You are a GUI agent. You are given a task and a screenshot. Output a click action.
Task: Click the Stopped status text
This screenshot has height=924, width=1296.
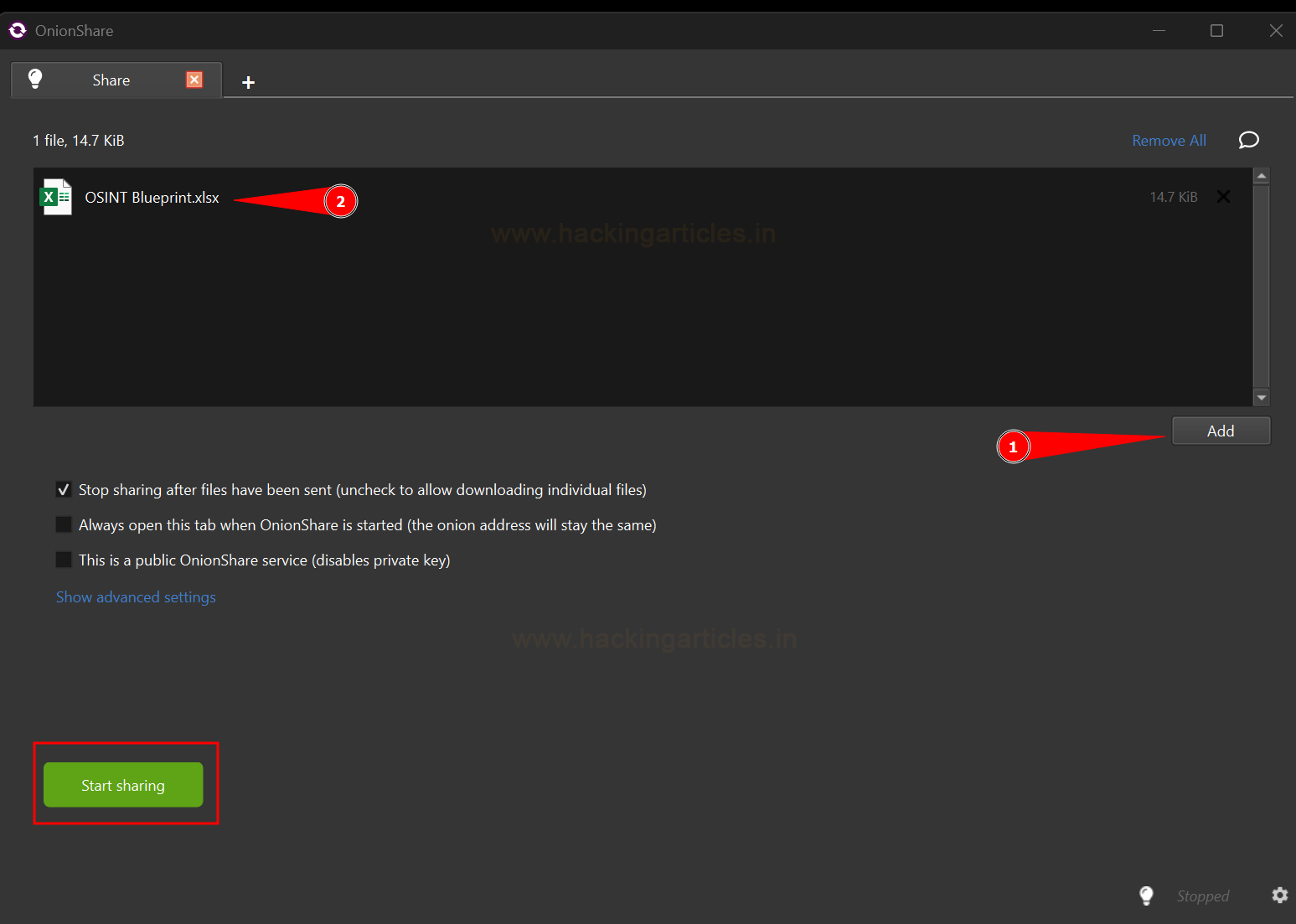[1203, 896]
